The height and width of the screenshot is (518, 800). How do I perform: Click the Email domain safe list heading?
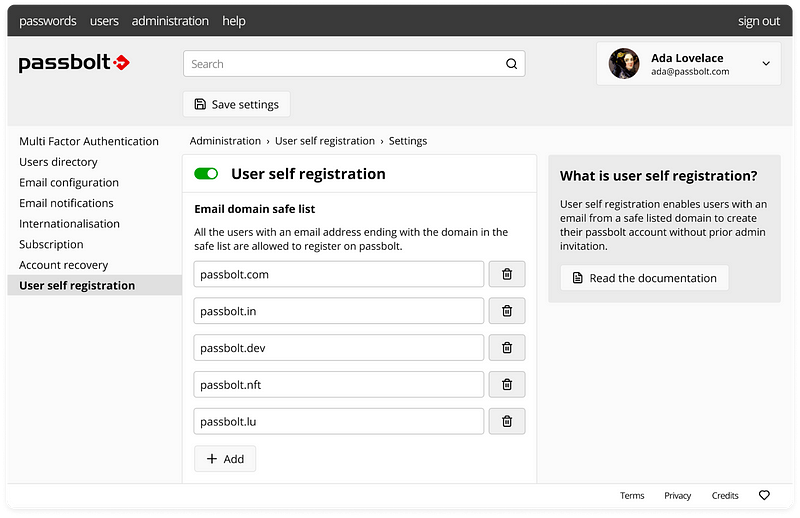click(255, 209)
